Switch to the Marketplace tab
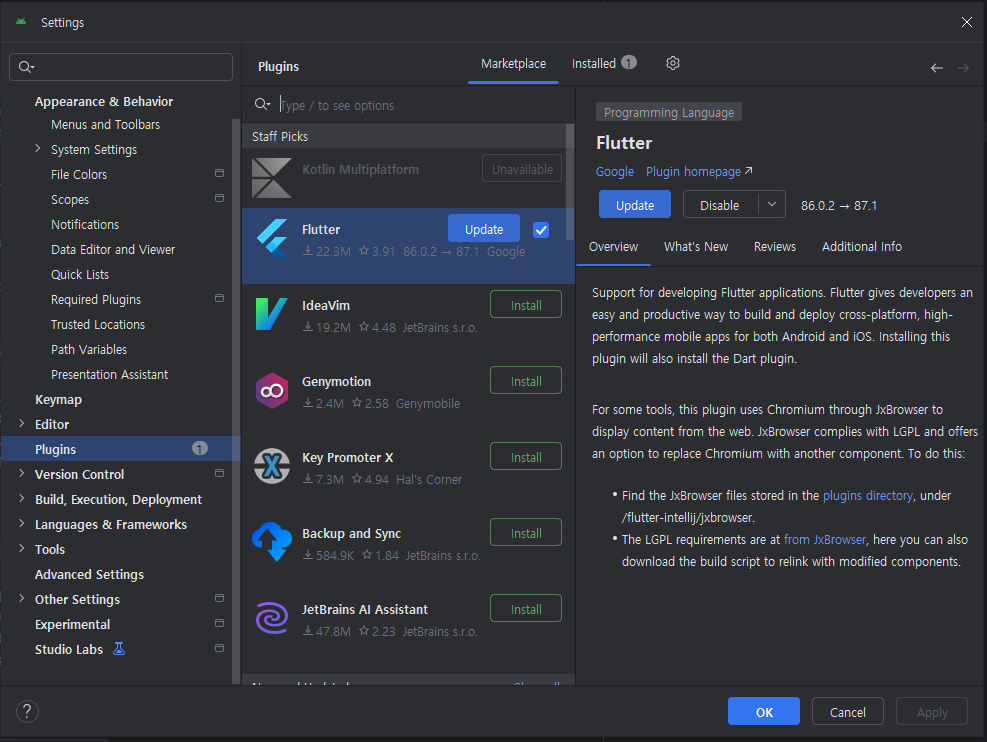Screen dimensions: 987x742 (x=513, y=64)
